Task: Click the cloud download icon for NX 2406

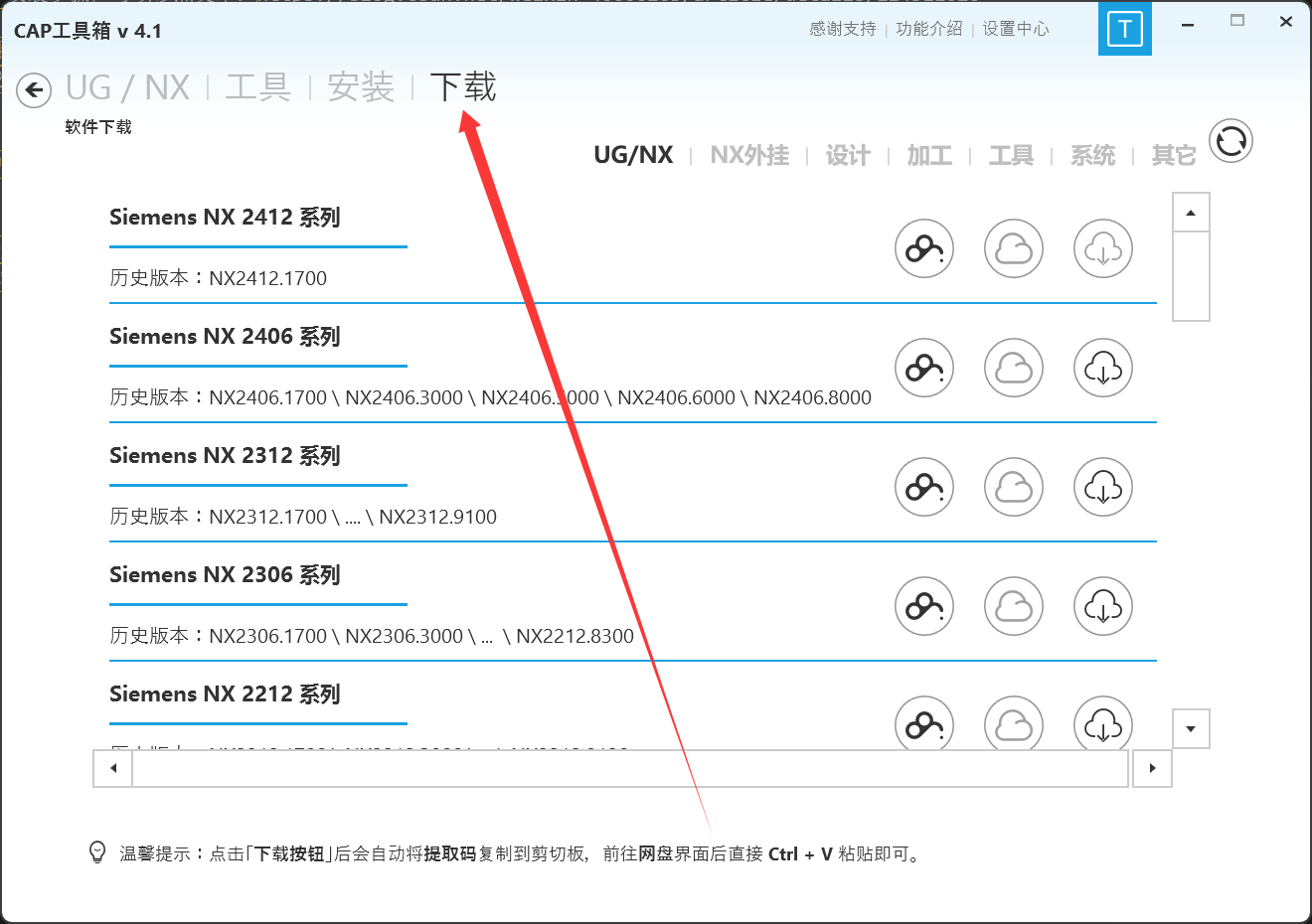Action: pos(1103,368)
